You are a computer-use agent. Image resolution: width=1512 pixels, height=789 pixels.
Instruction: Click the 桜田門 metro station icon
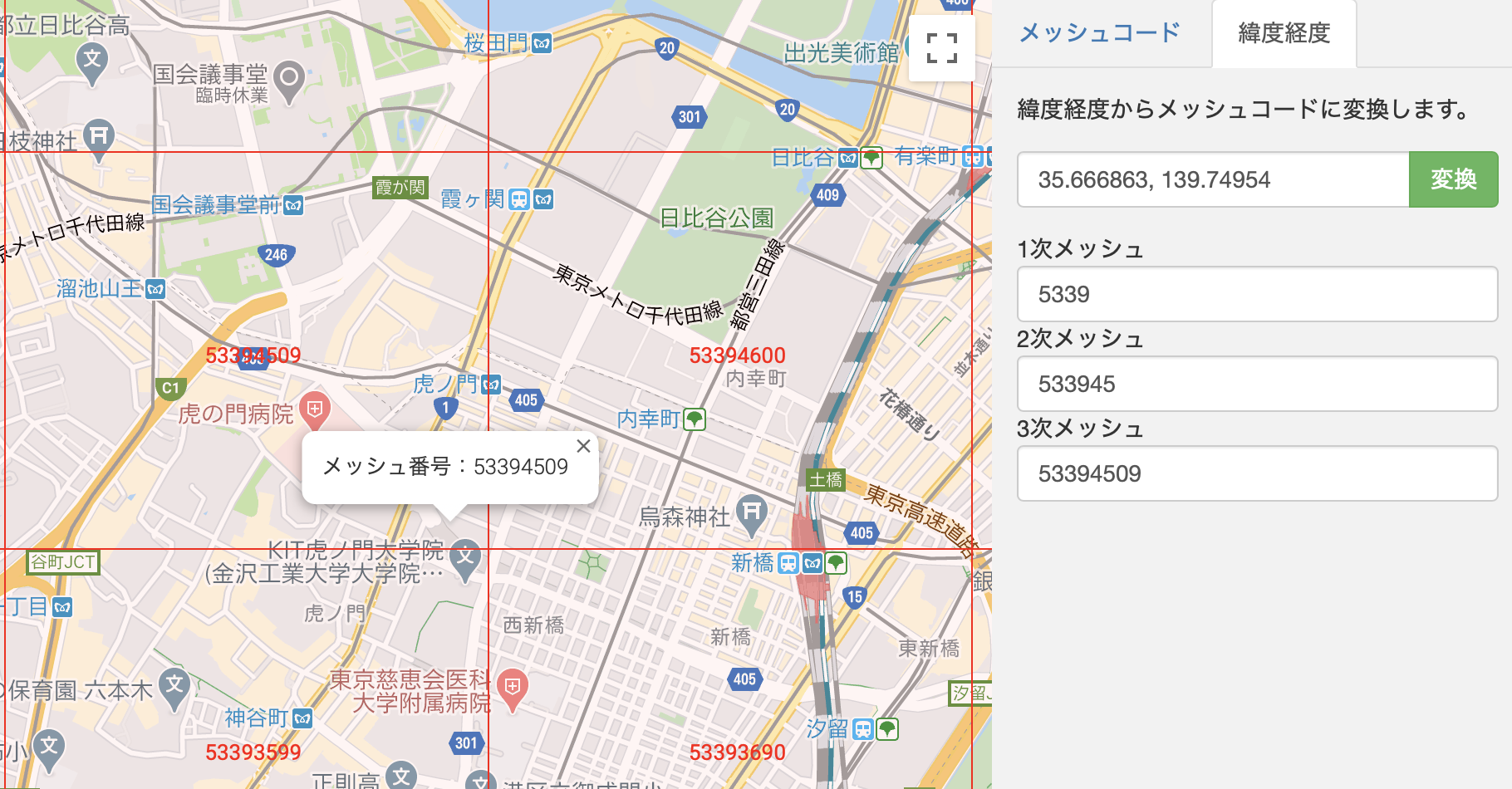542,43
